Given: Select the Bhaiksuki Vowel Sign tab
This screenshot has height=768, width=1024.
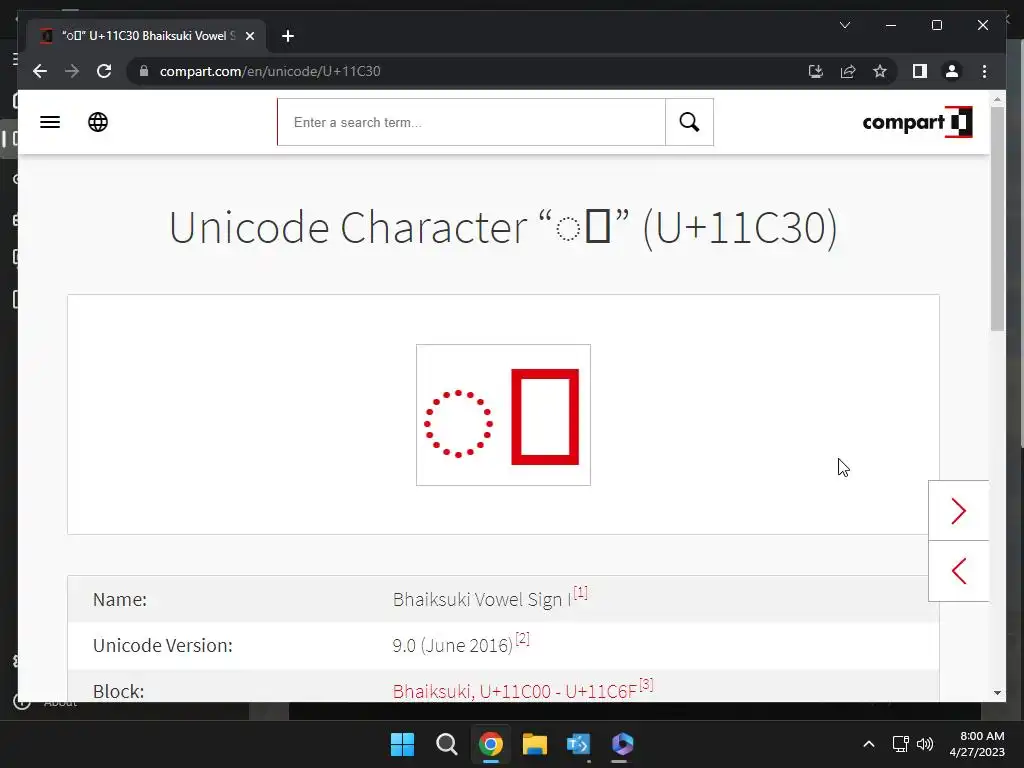Looking at the screenshot, I should coord(146,36).
